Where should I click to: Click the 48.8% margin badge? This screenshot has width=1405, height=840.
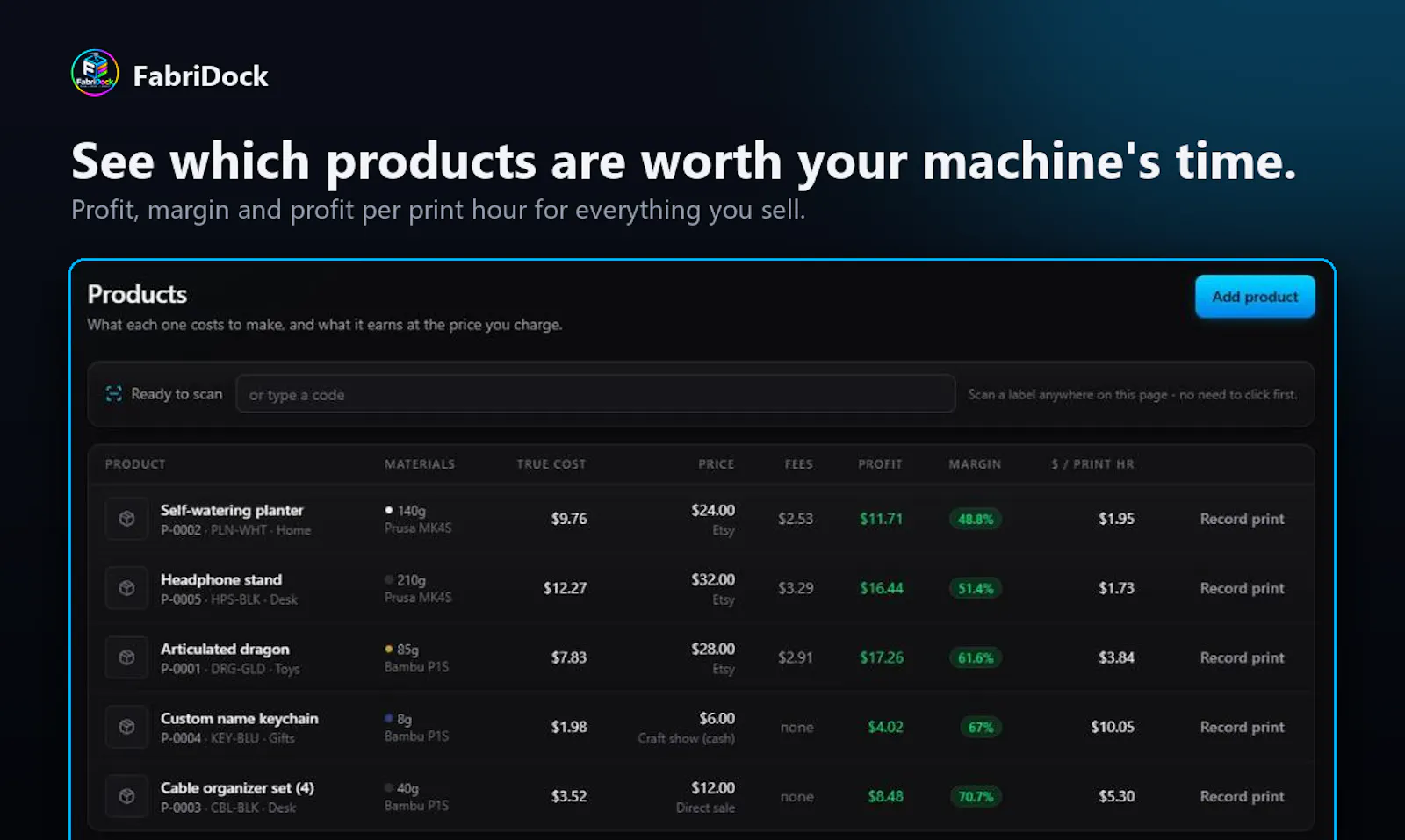976,519
